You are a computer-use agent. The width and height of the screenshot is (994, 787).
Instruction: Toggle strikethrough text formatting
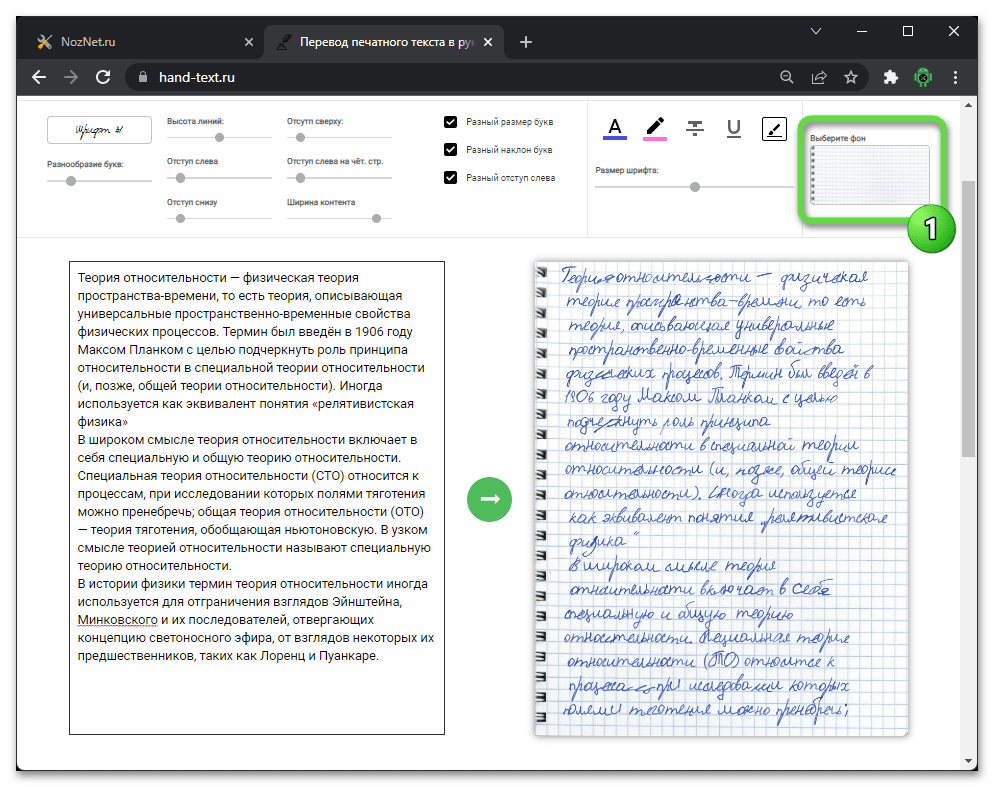click(x=695, y=128)
